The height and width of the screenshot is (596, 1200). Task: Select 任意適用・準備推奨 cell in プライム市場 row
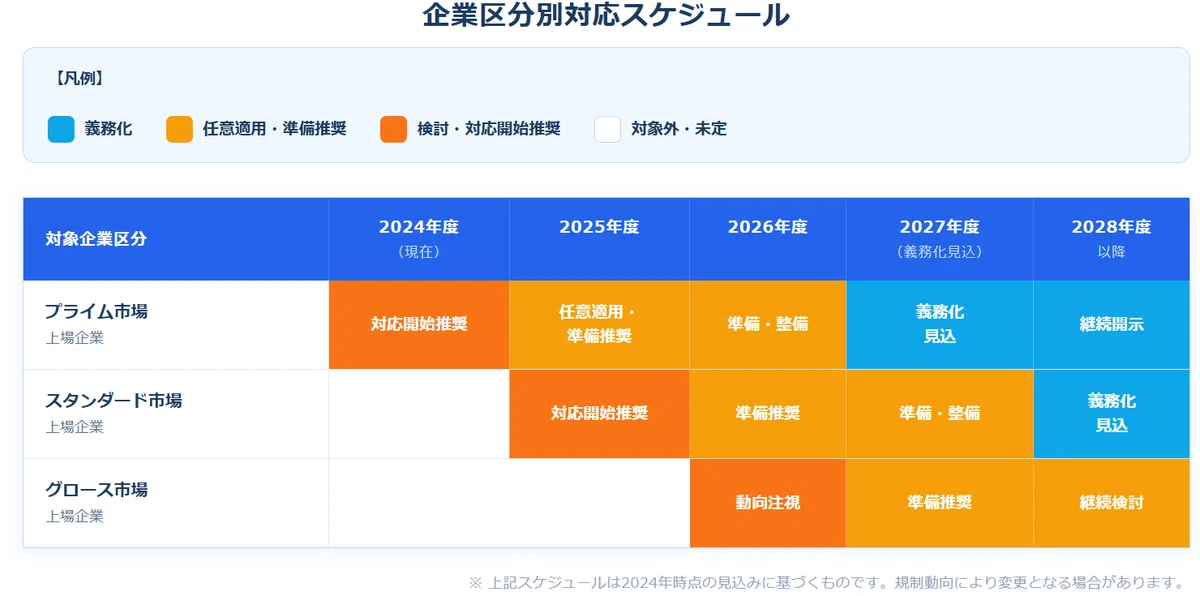600,325
